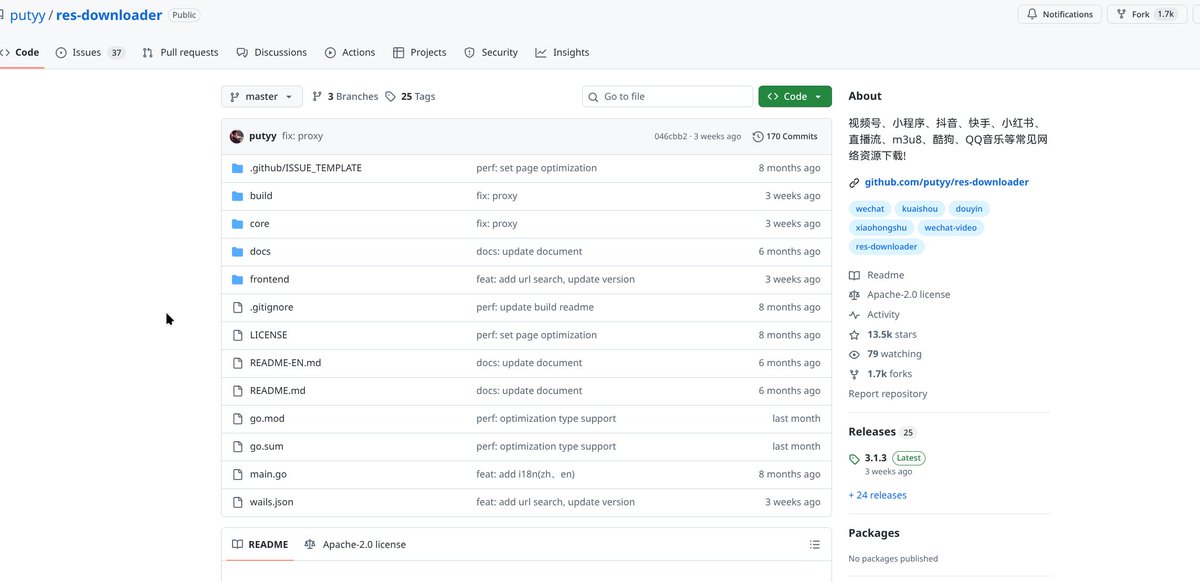Open the master branch dropdown
The height and width of the screenshot is (582, 1200).
tap(261, 97)
